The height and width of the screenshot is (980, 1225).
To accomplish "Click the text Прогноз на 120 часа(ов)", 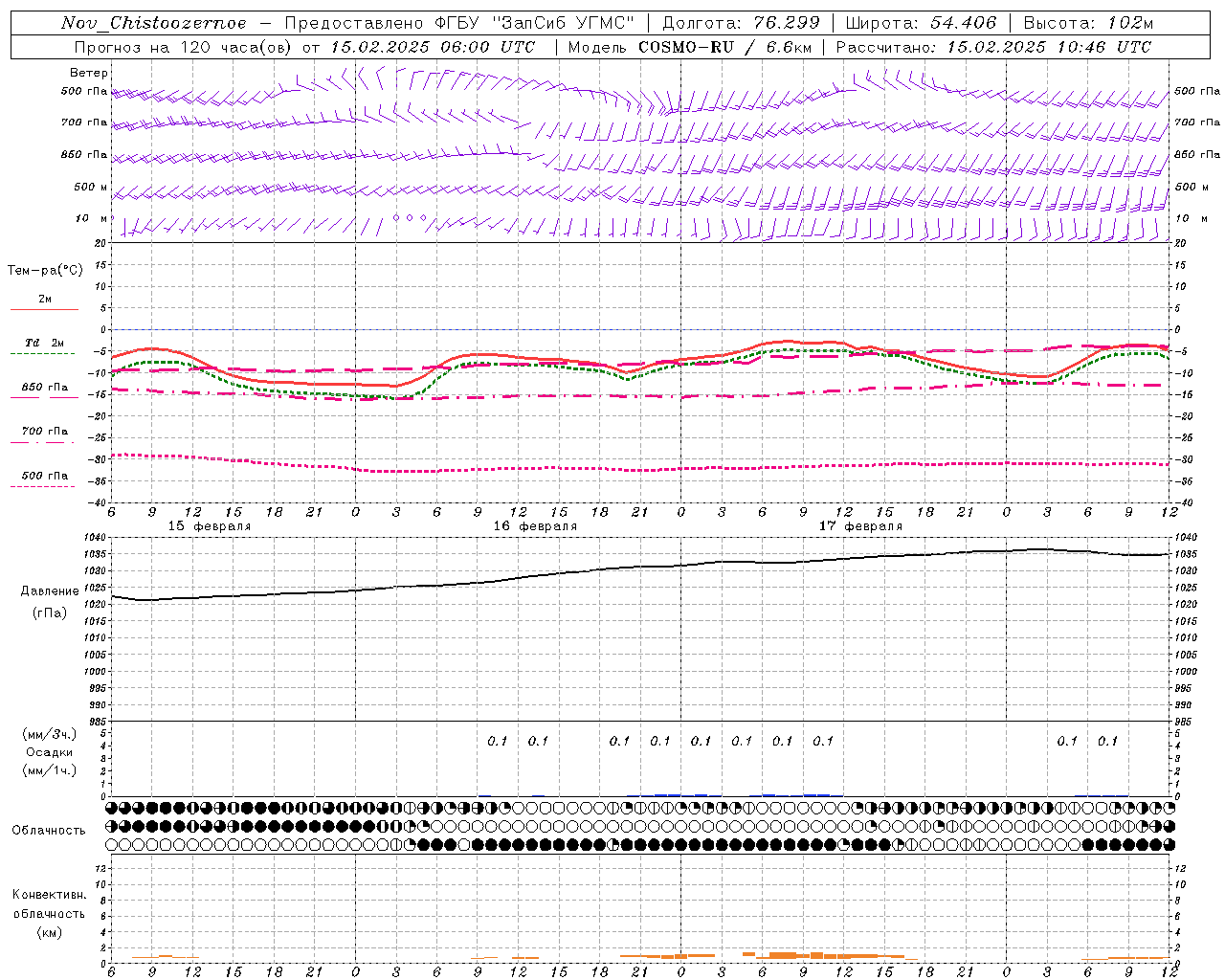I will pos(184,47).
